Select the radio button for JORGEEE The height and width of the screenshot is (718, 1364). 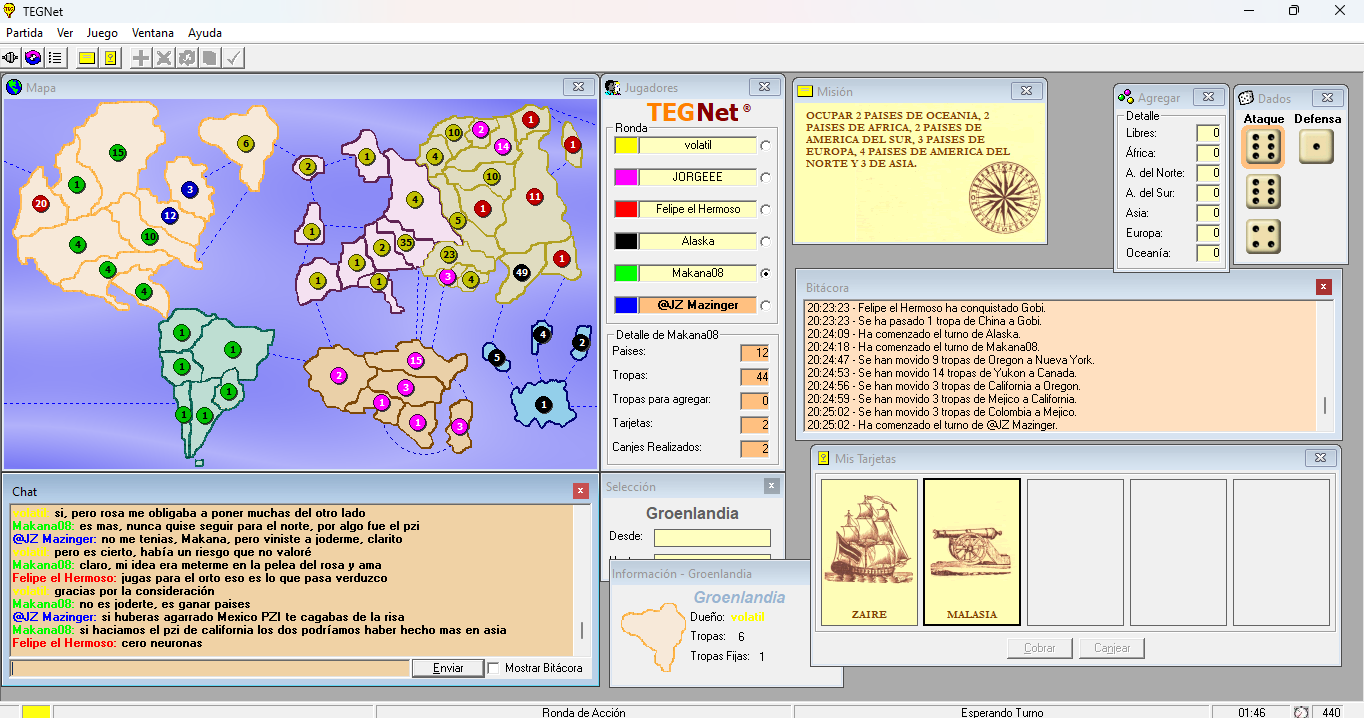[766, 177]
